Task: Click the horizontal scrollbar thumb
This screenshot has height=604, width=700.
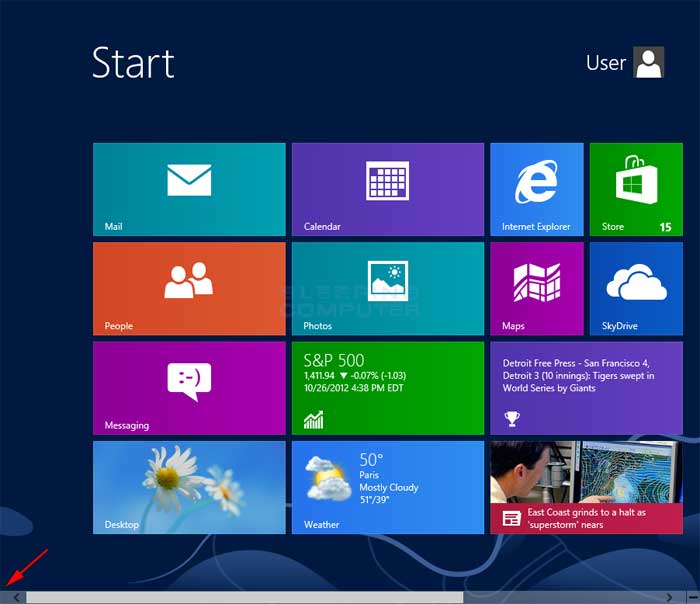Action: (245, 597)
